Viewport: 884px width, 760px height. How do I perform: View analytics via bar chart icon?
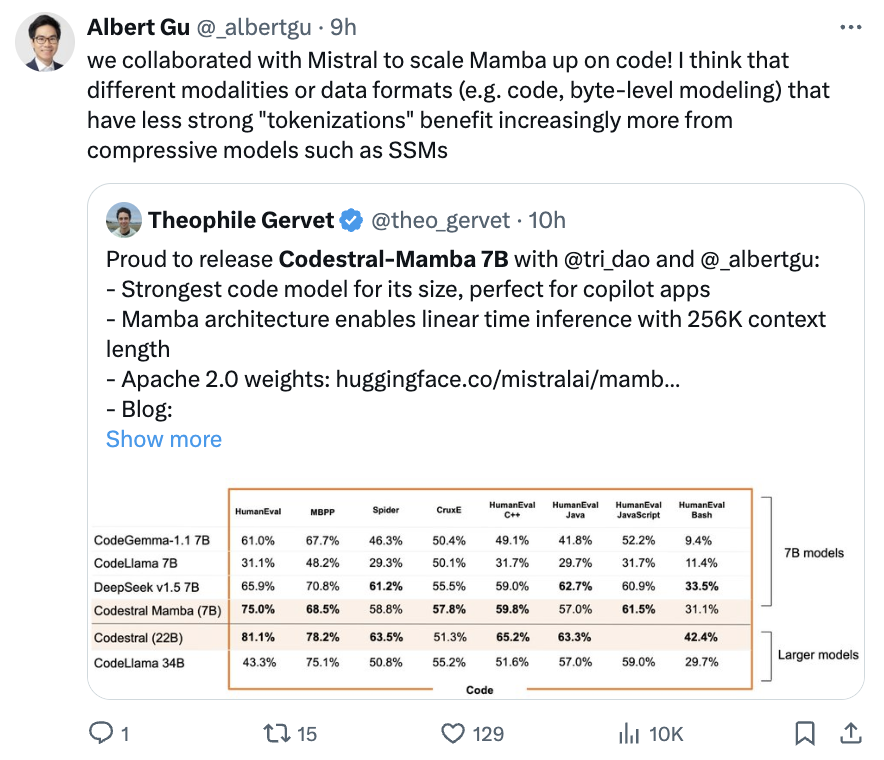point(629,734)
